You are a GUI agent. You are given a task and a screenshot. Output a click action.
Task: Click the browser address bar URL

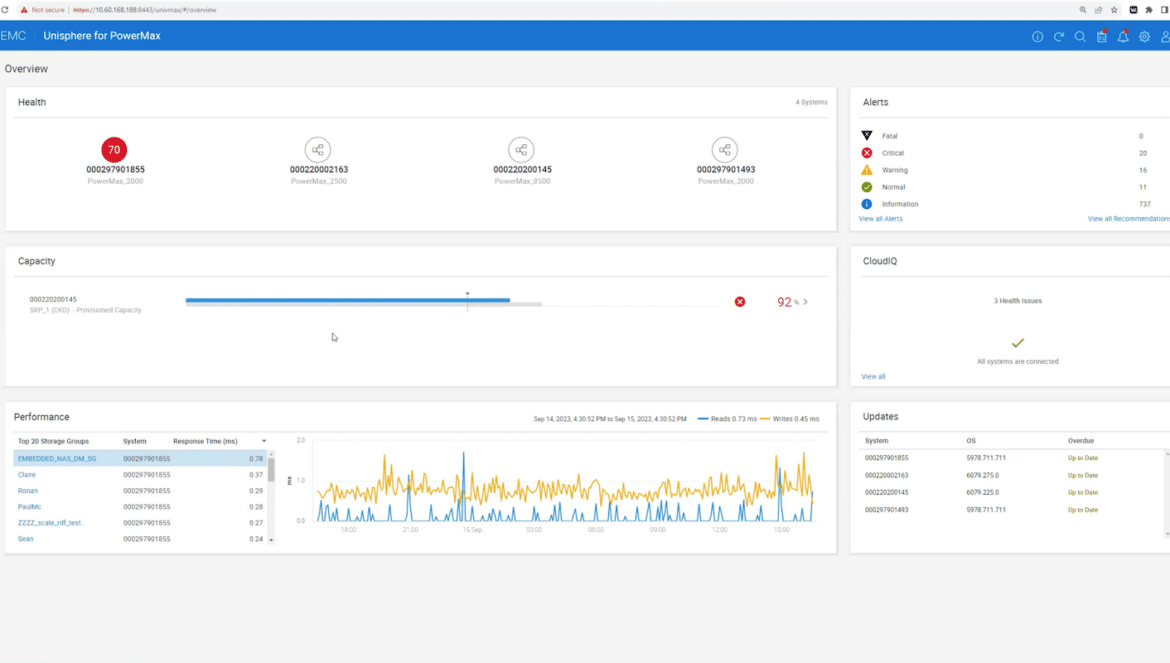[145, 10]
